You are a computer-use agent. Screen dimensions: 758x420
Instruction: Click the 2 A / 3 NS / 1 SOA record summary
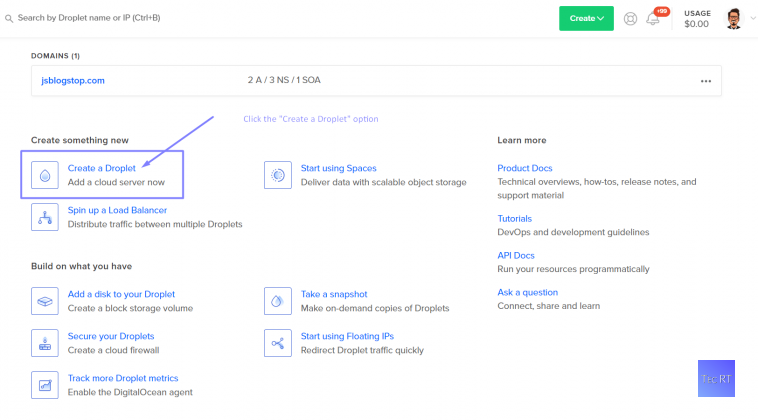(x=284, y=80)
